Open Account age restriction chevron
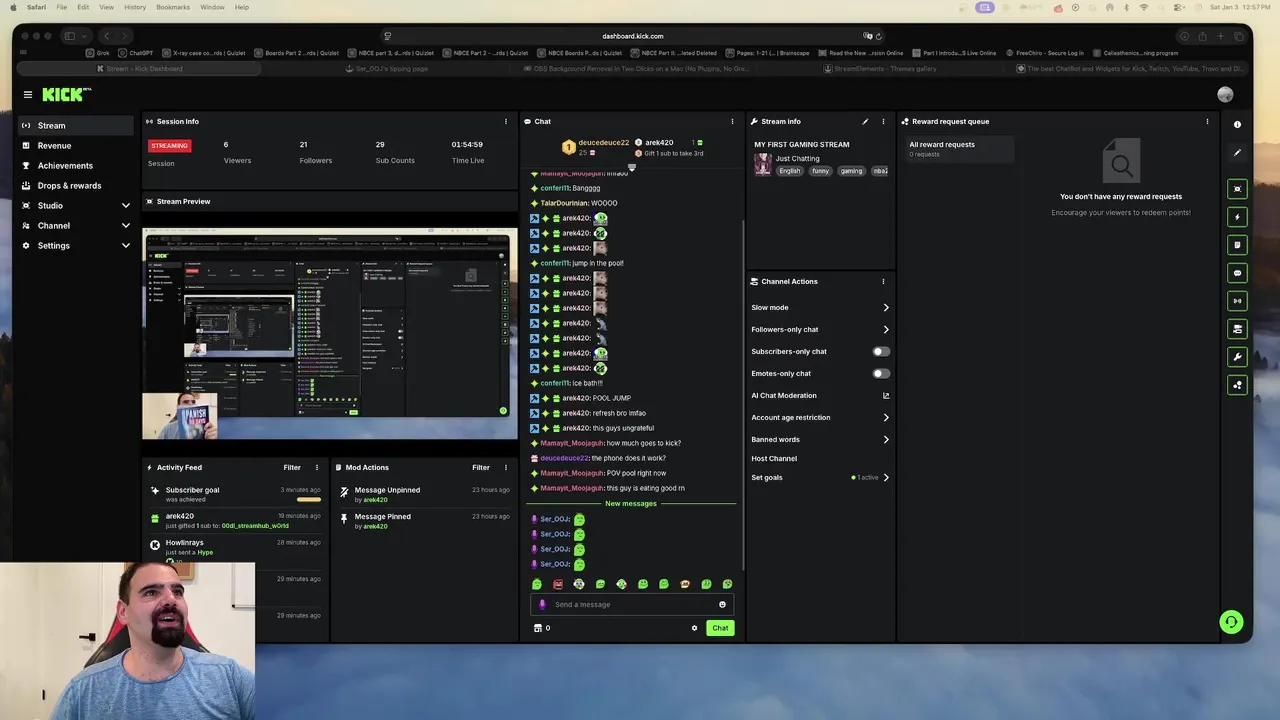 886,418
